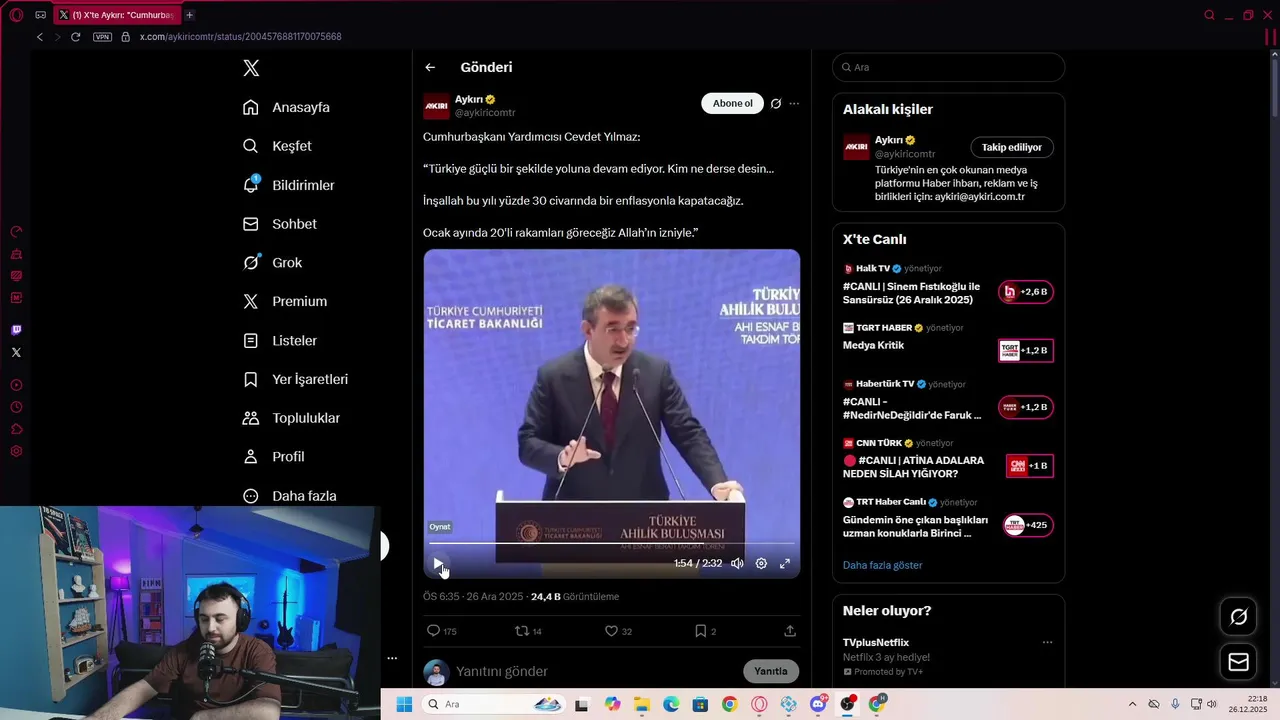Click the address bar URL
This screenshot has width=1280, height=720.
[240, 37]
